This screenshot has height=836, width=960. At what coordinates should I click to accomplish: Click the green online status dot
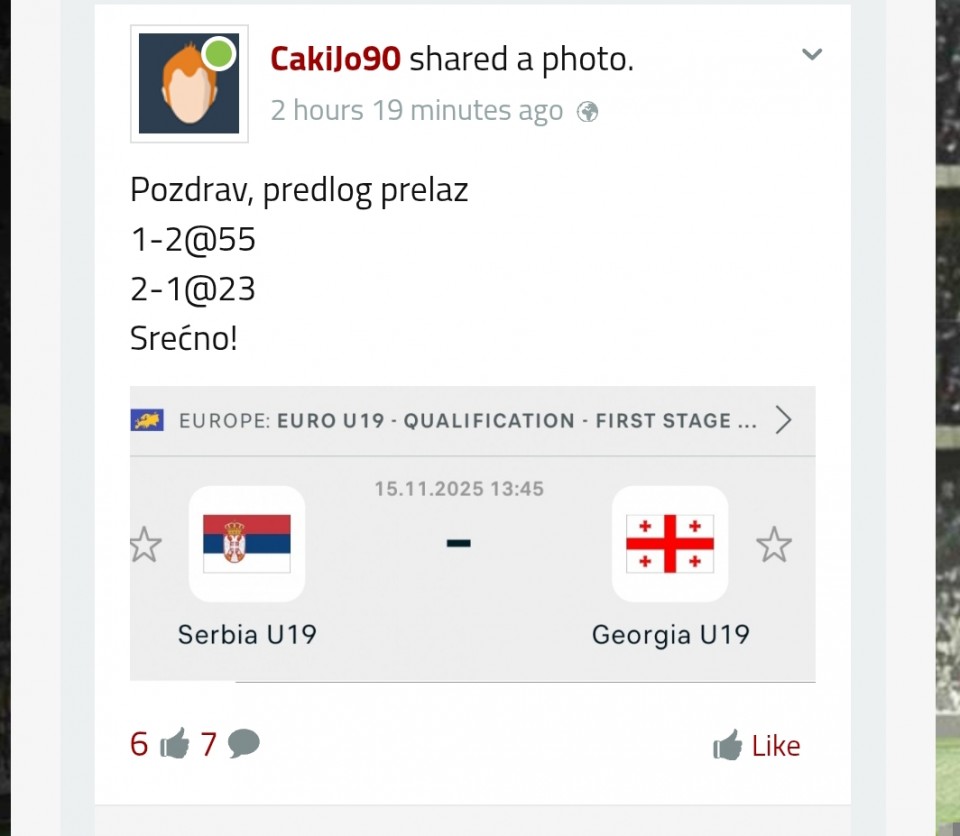coord(219,54)
